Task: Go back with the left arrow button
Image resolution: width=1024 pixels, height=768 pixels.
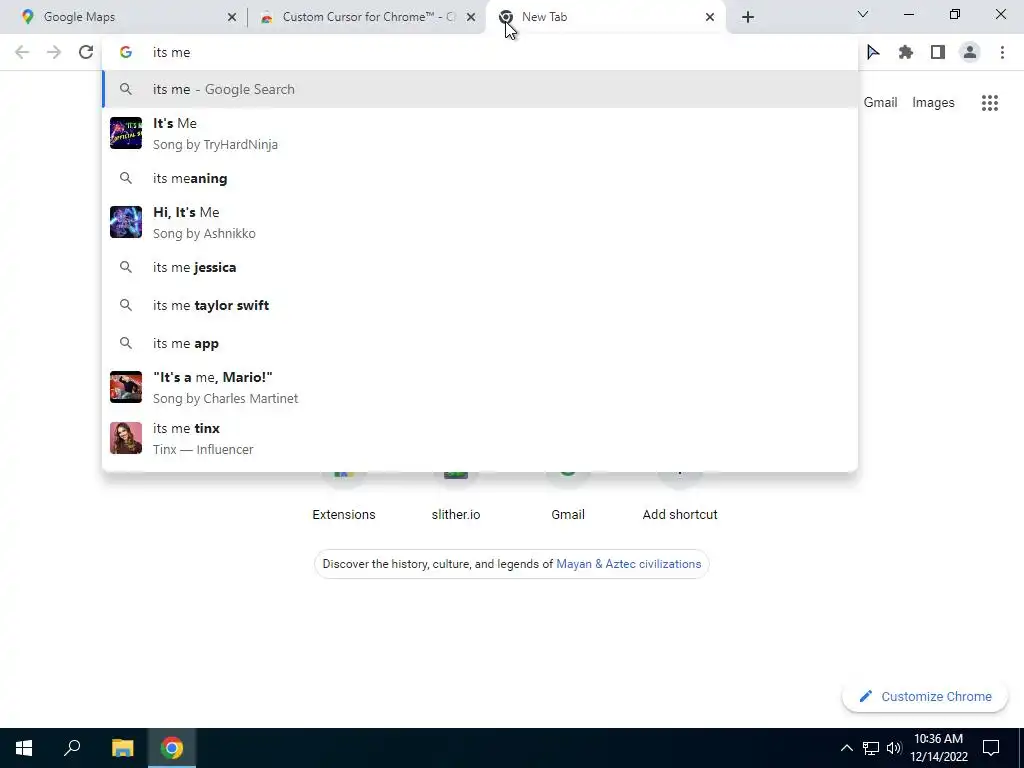Action: [22, 52]
